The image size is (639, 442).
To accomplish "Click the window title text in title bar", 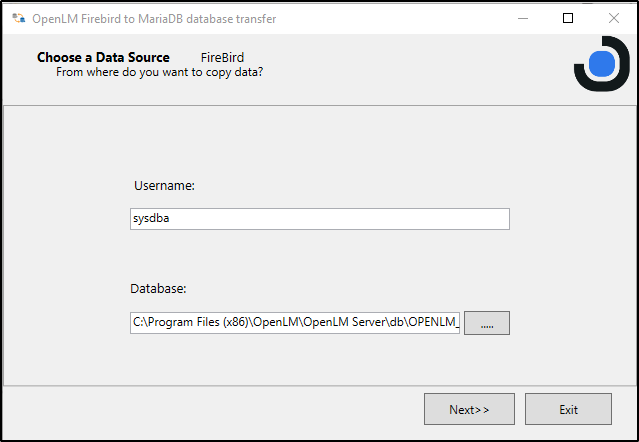I will click(x=155, y=18).
